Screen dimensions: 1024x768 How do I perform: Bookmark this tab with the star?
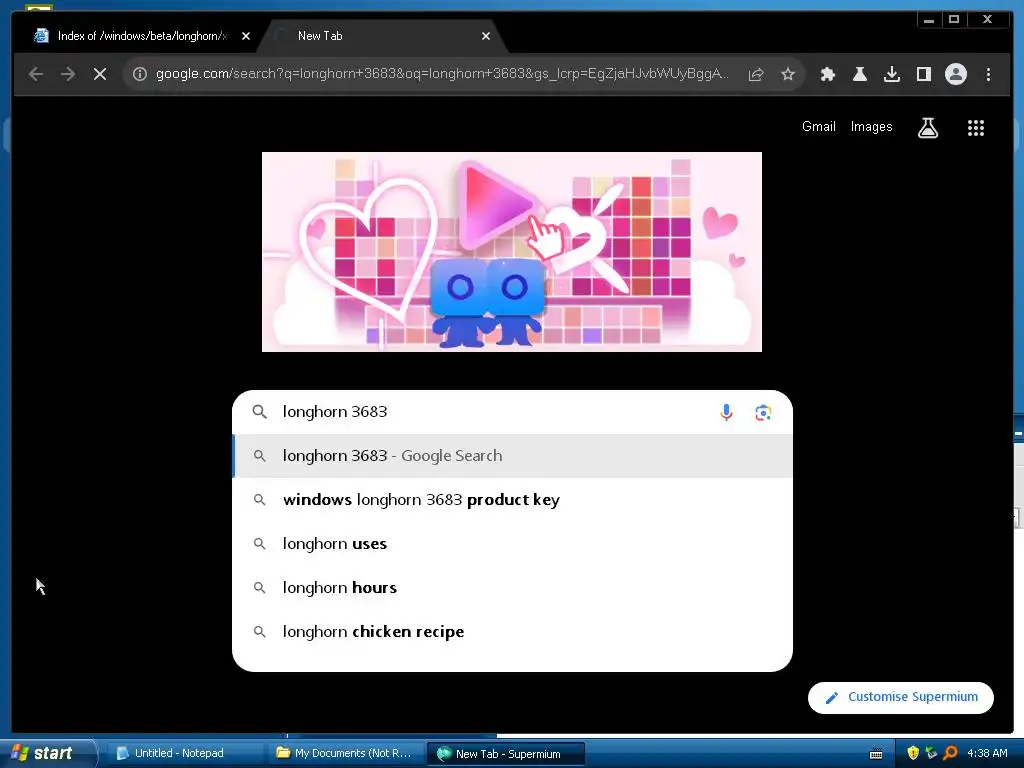[x=788, y=74]
